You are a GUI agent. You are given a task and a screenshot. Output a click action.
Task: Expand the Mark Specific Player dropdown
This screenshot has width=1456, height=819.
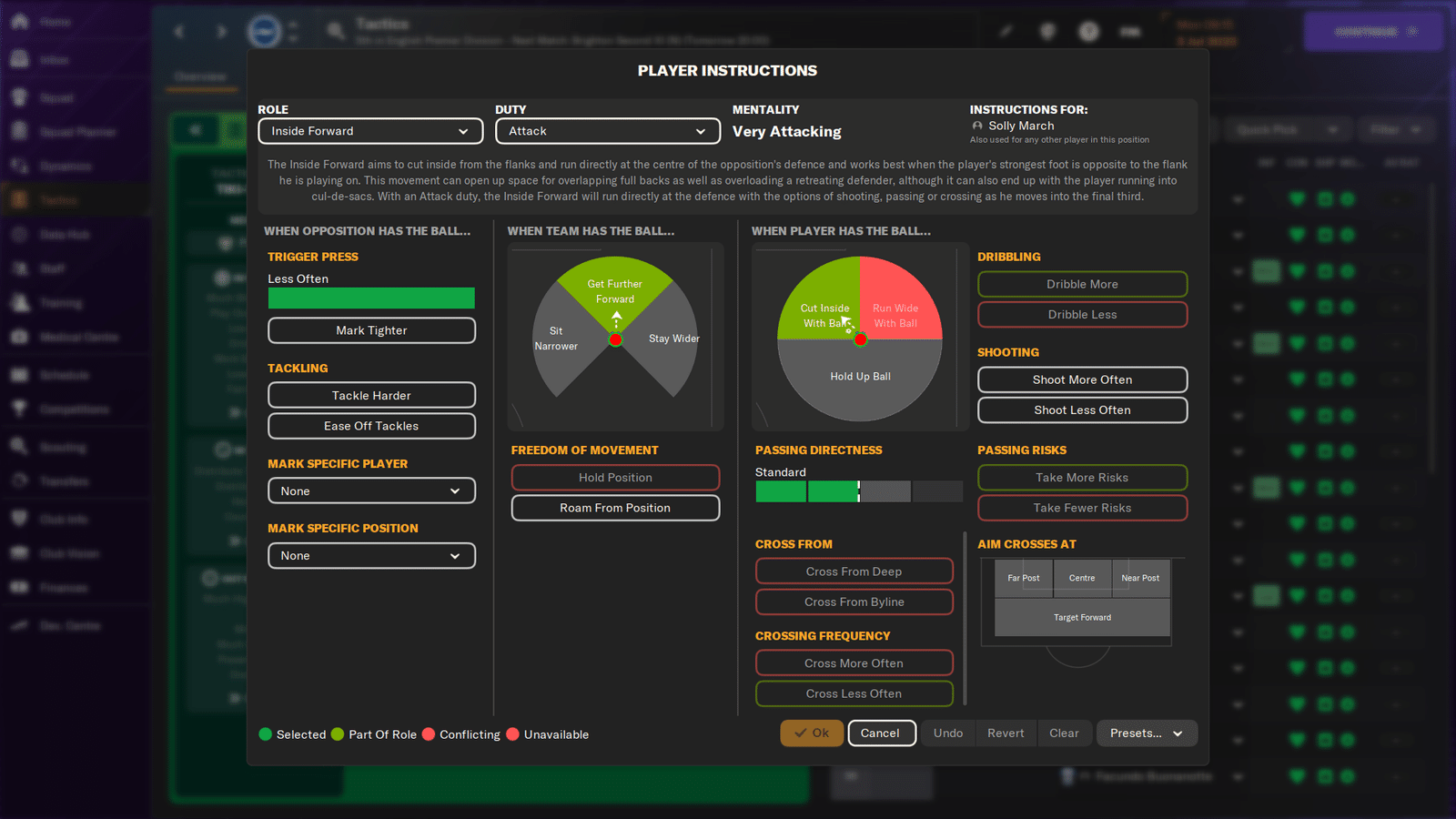(x=371, y=490)
